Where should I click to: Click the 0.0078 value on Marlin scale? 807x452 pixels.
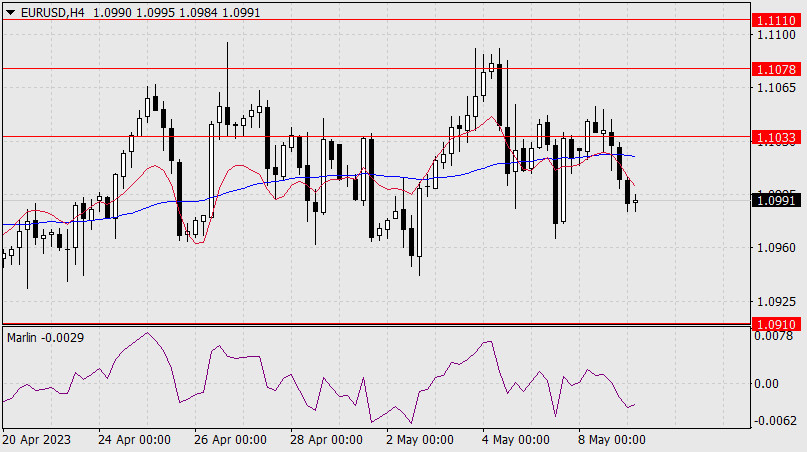(x=777, y=336)
